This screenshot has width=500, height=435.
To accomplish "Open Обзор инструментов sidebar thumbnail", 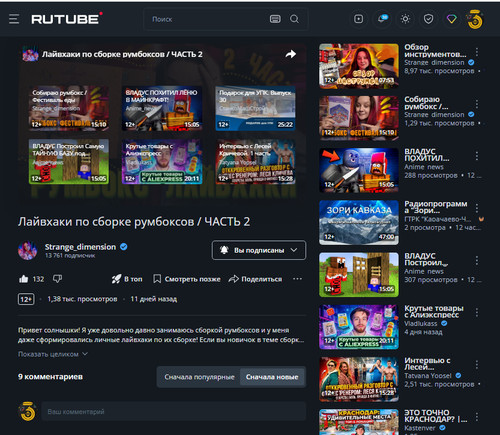I will [x=359, y=66].
